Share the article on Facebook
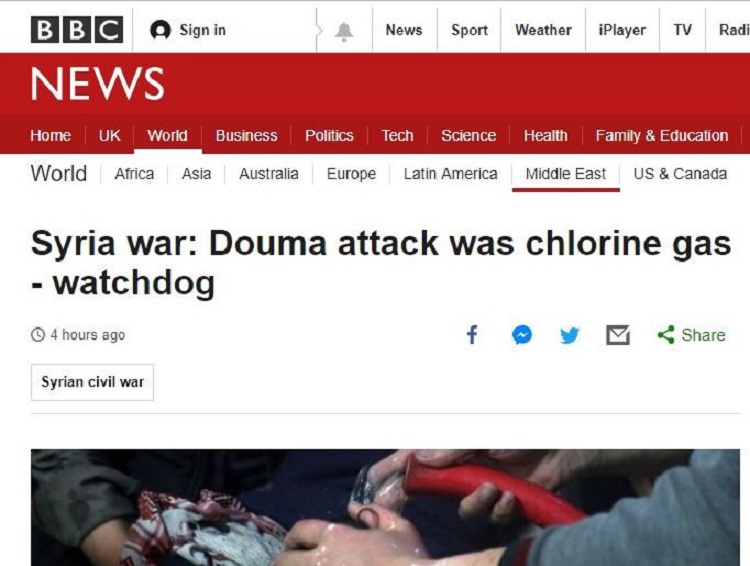 pos(472,334)
